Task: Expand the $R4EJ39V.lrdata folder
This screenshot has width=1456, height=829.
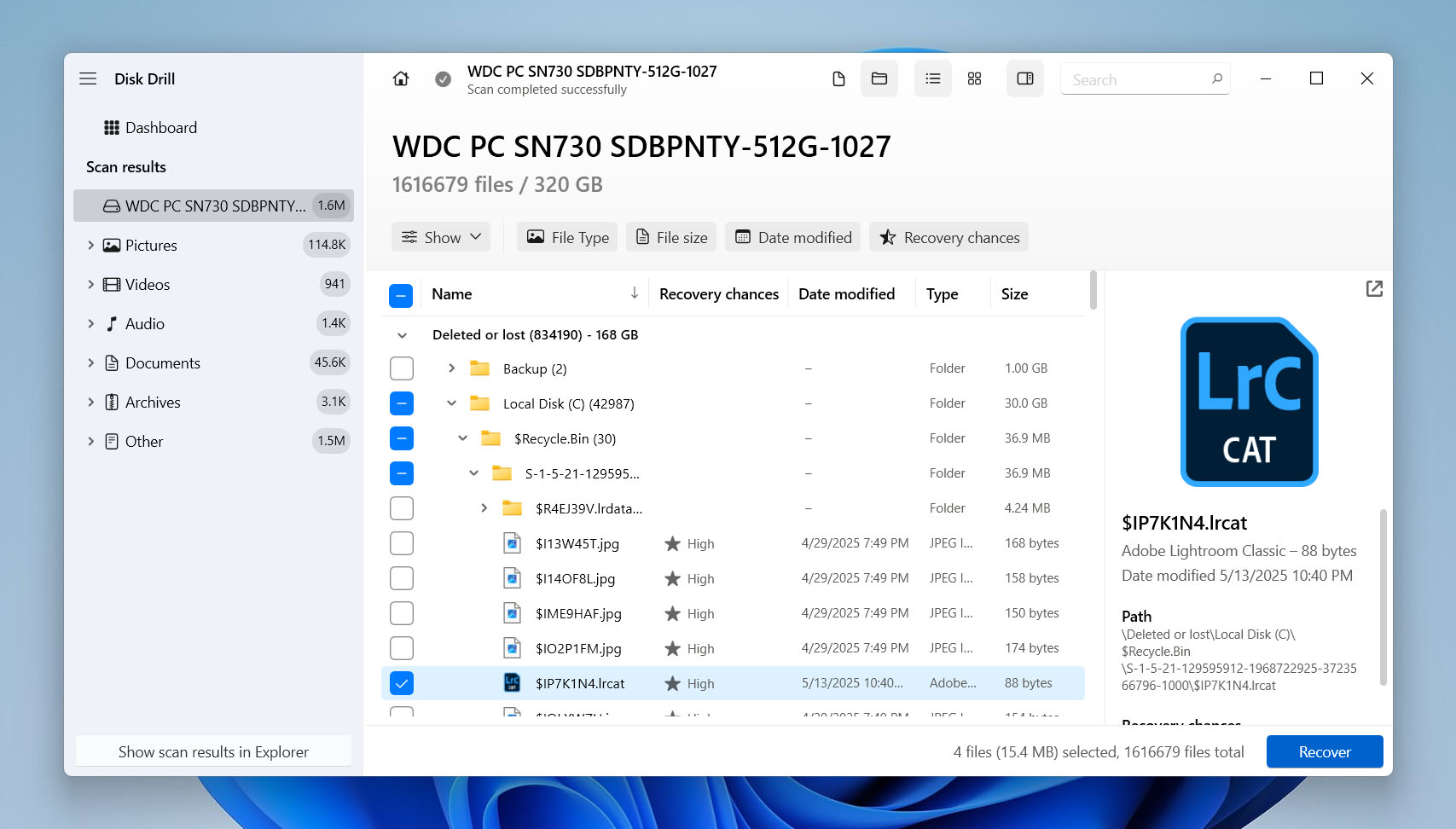Action: [484, 508]
